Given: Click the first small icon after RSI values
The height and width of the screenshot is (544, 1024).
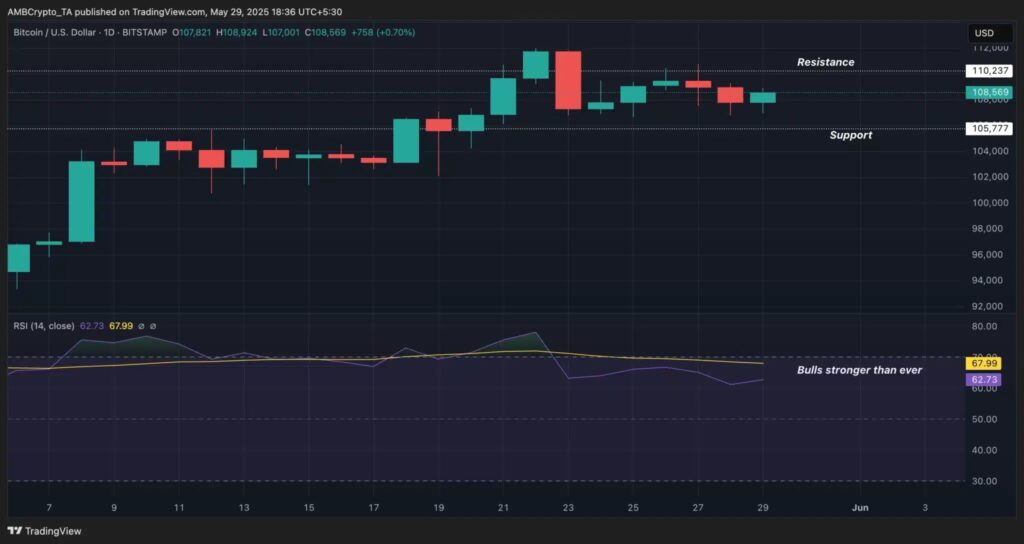Looking at the screenshot, I should click(x=141, y=326).
